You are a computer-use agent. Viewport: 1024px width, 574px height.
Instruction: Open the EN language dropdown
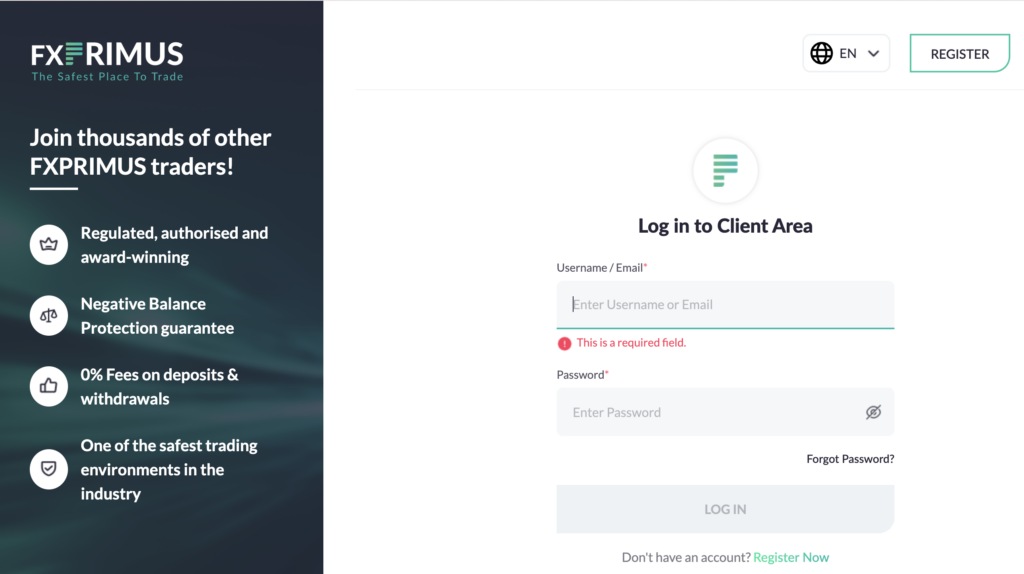pos(846,54)
